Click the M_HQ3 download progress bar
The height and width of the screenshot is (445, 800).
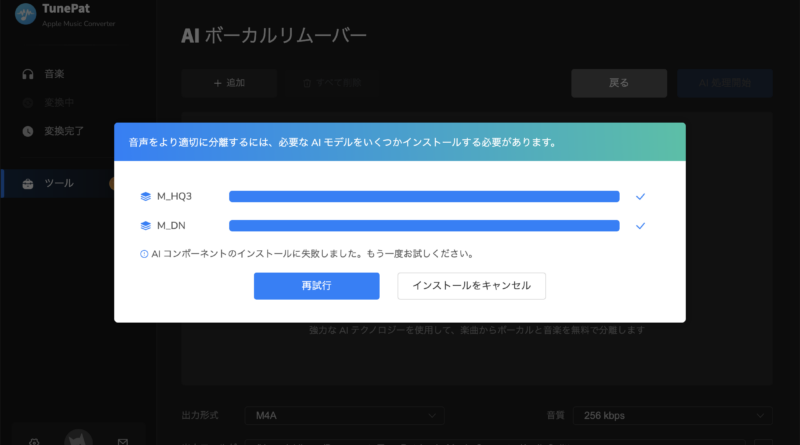(x=424, y=197)
